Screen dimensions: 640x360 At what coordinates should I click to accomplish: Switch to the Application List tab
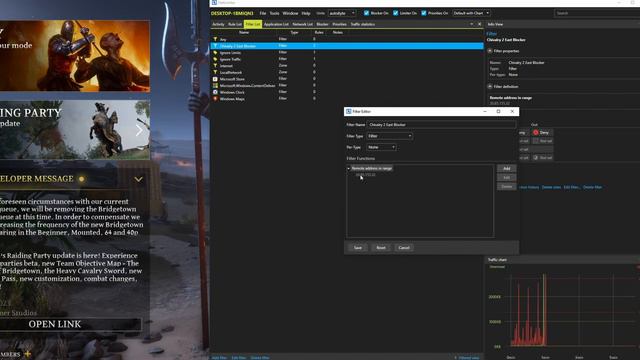click(x=276, y=24)
